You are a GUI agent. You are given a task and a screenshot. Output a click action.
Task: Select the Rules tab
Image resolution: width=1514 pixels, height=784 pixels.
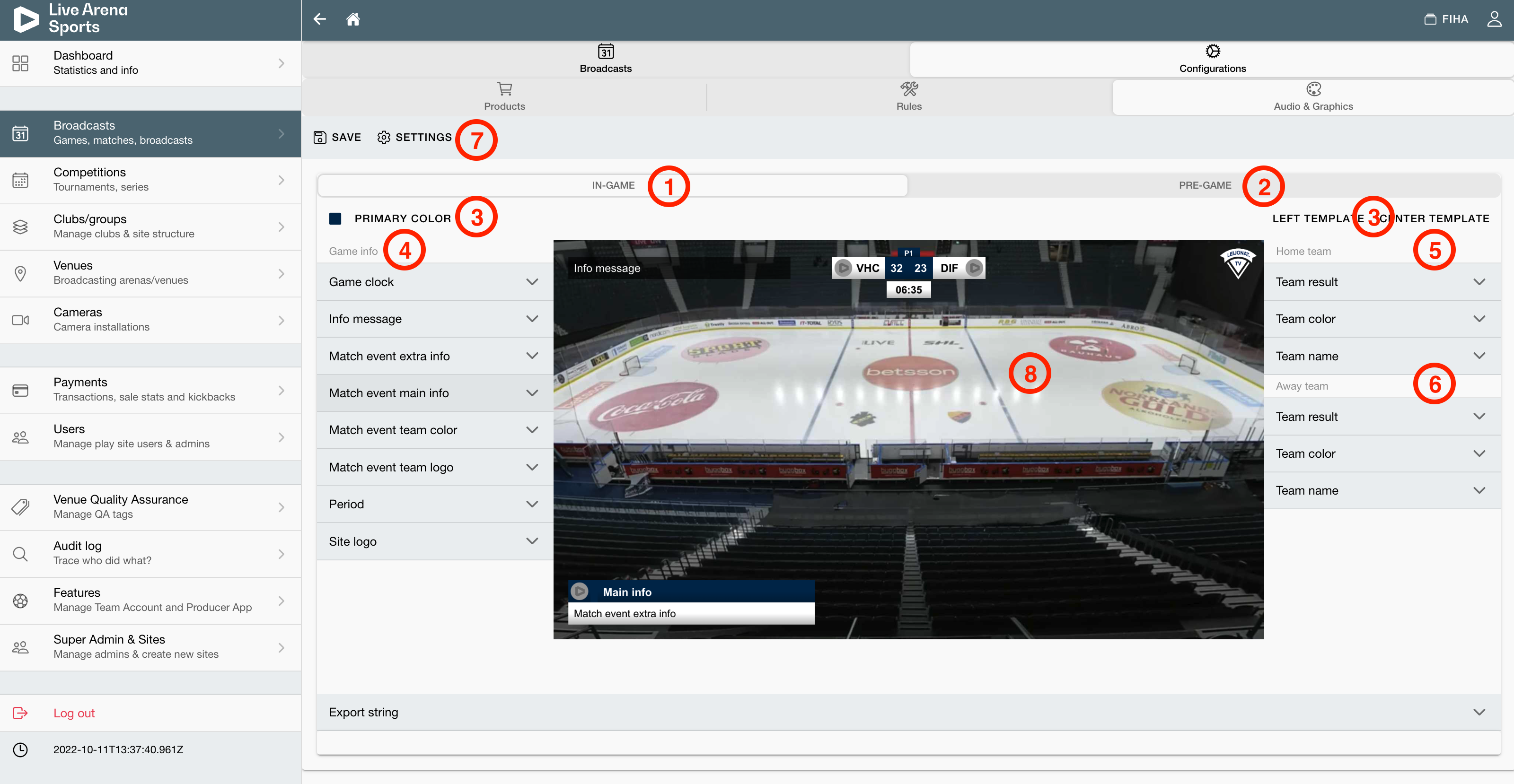point(908,97)
